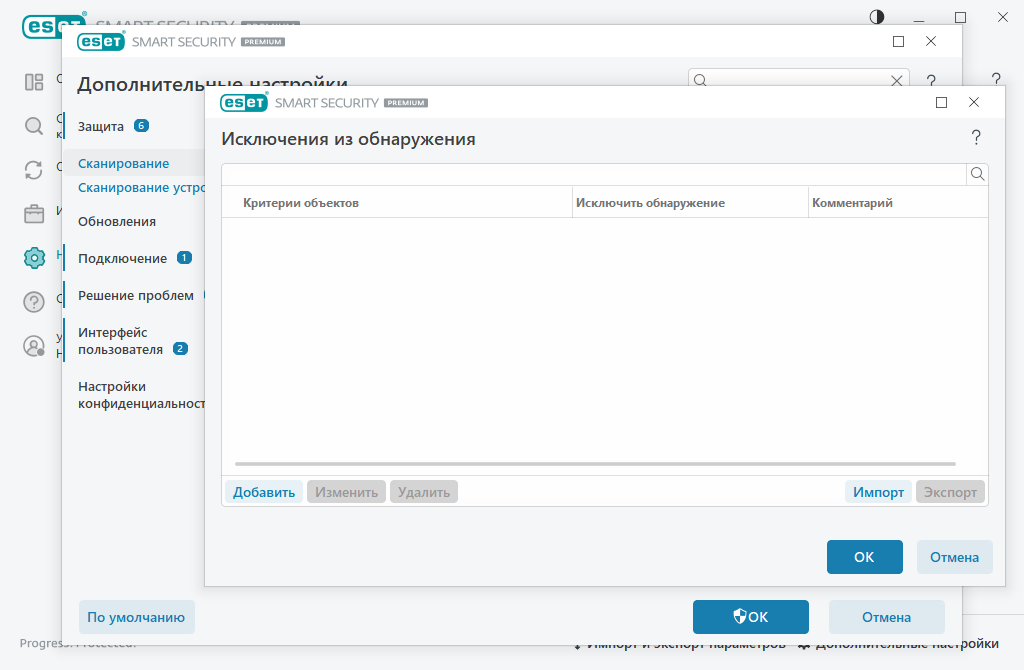Open help and support icon in main sidebar

point(34,302)
